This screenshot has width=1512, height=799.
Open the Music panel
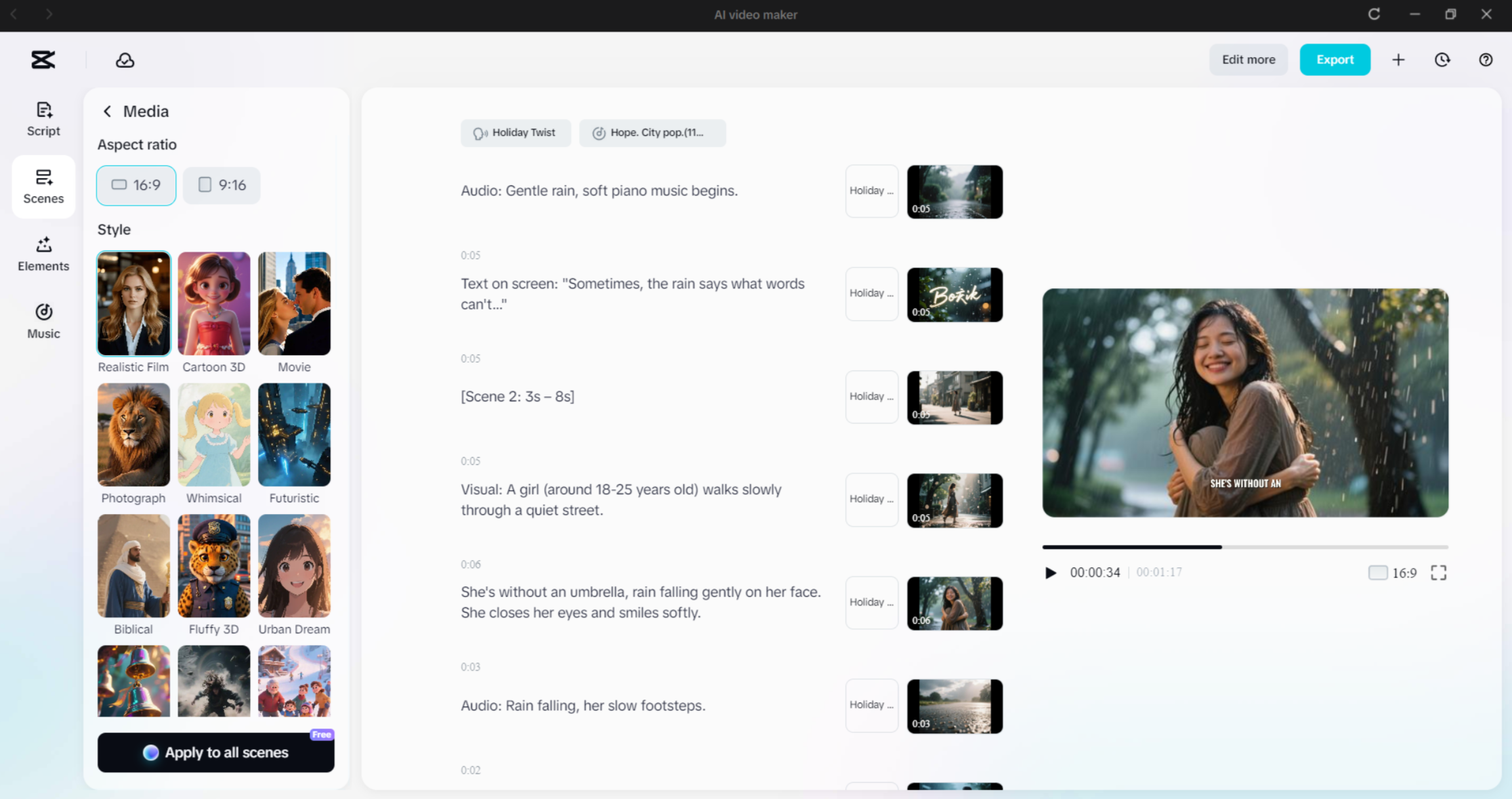coord(43,321)
